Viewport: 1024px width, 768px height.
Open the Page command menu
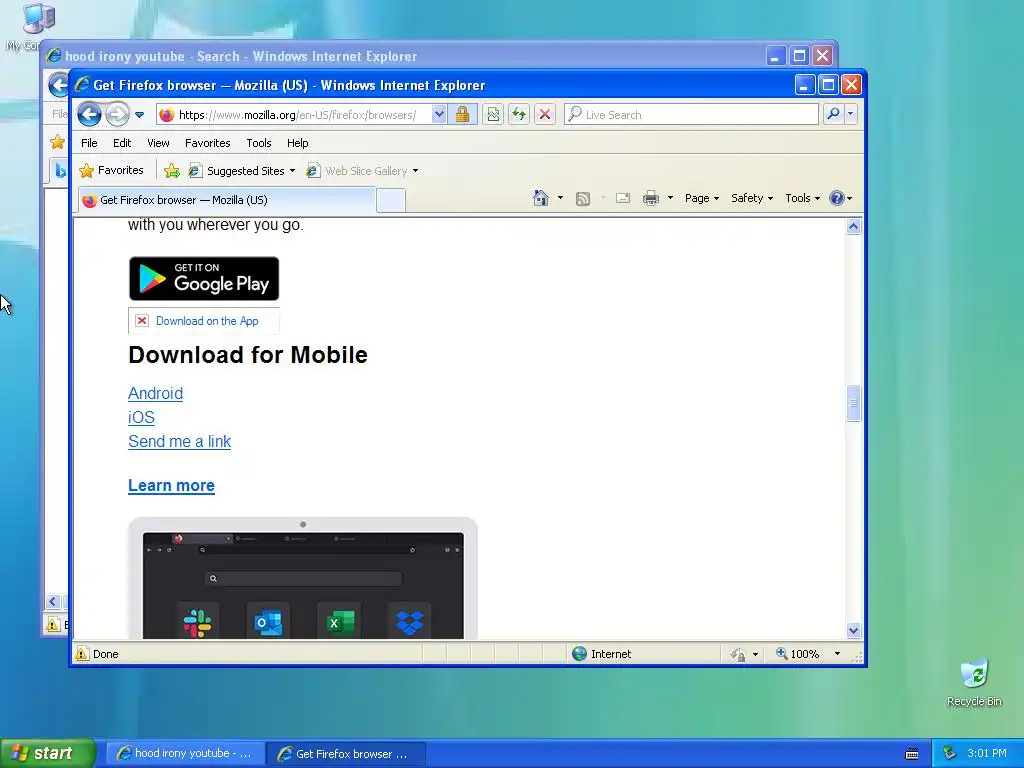701,198
